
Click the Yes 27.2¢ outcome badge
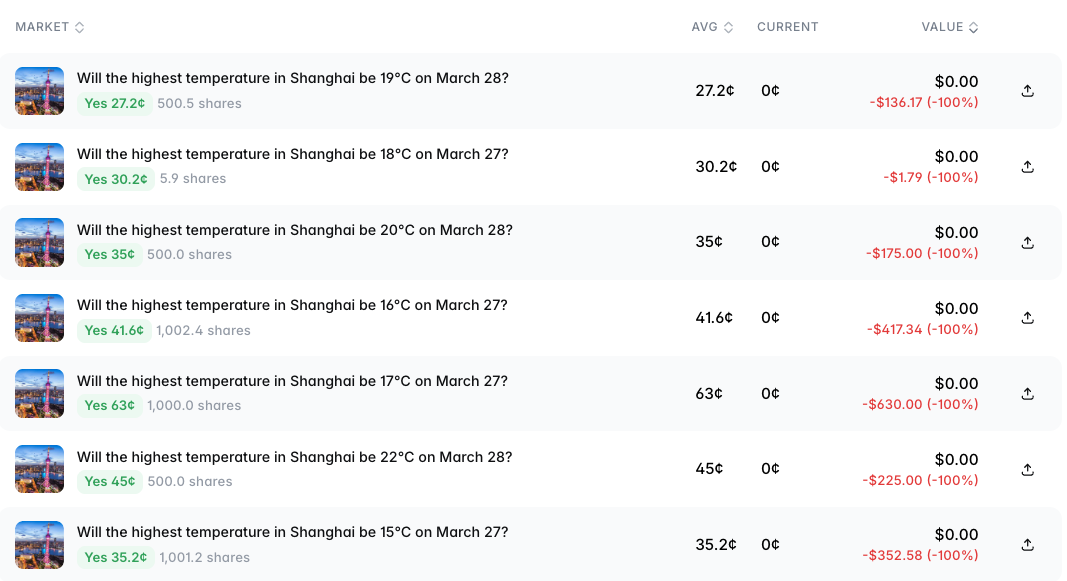(114, 103)
